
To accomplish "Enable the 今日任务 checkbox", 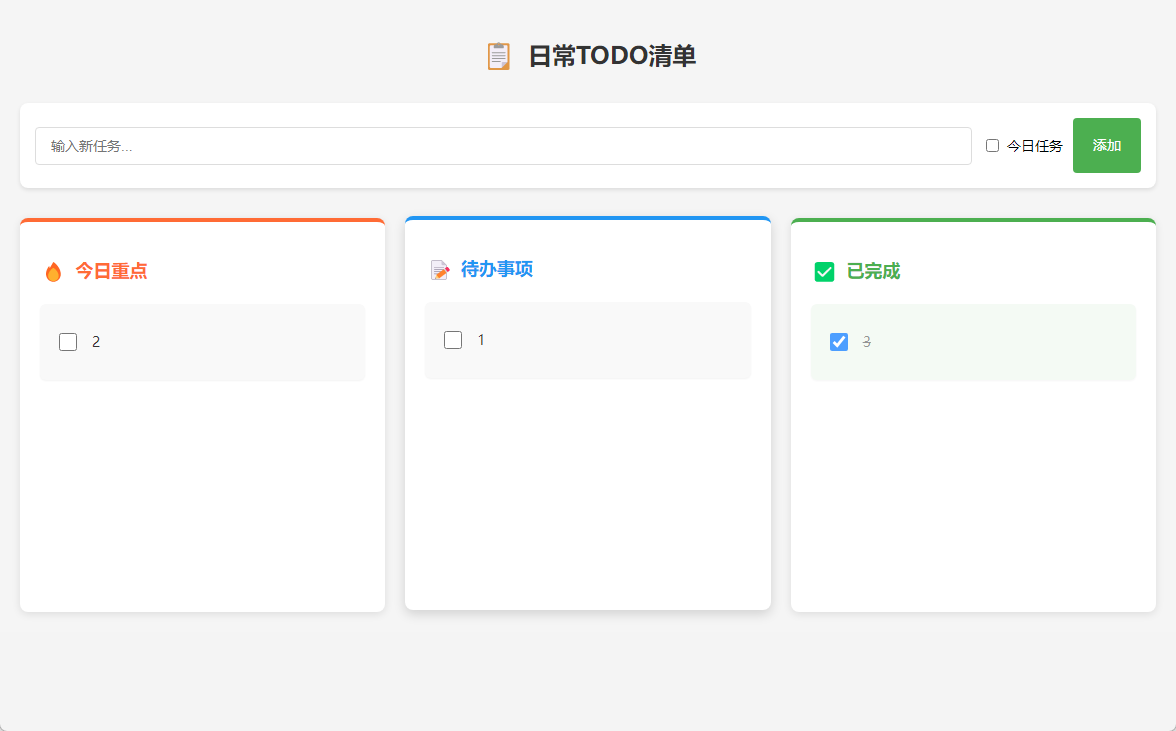I will pyautogui.click(x=992, y=146).
